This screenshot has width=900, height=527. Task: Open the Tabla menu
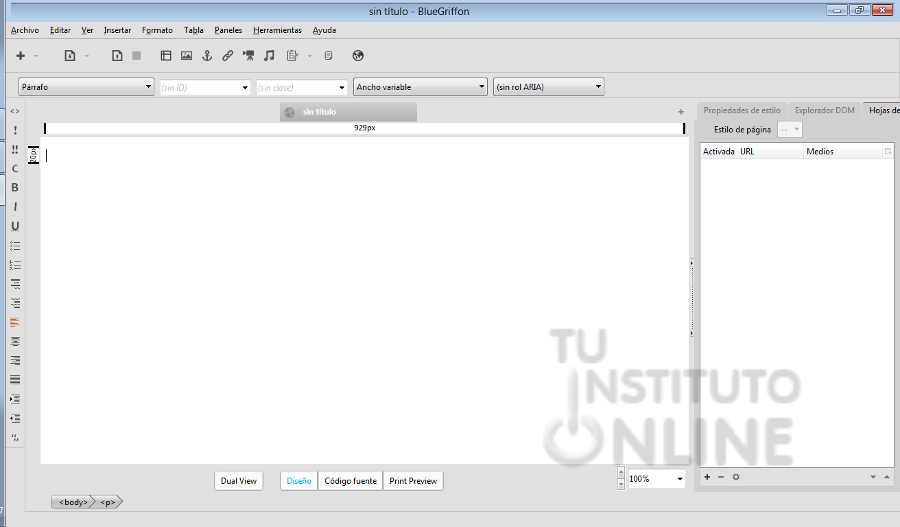pyautogui.click(x=193, y=30)
